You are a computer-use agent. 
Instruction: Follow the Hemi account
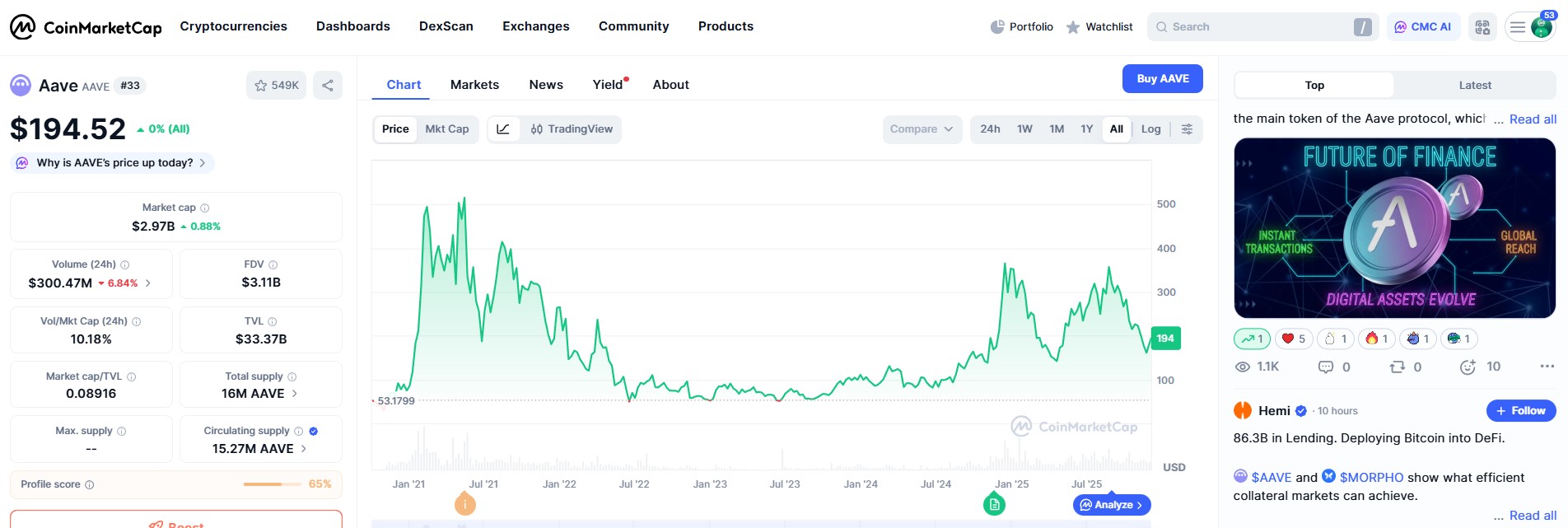tap(1520, 411)
